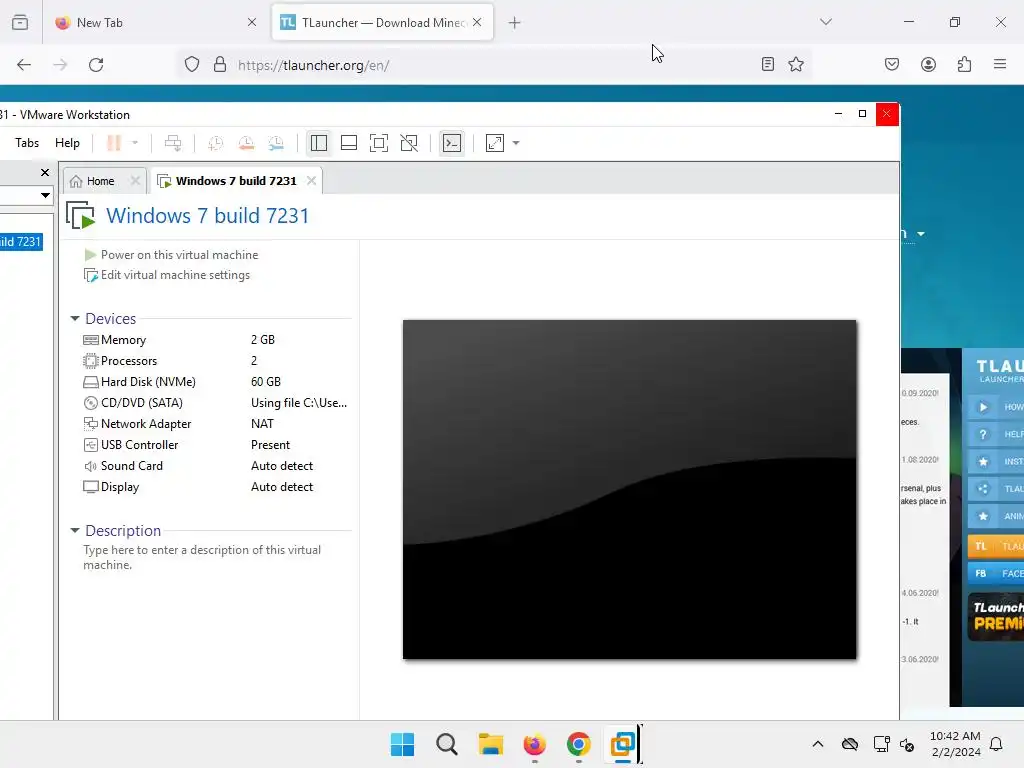Close the VMware Home tab

click(x=135, y=181)
